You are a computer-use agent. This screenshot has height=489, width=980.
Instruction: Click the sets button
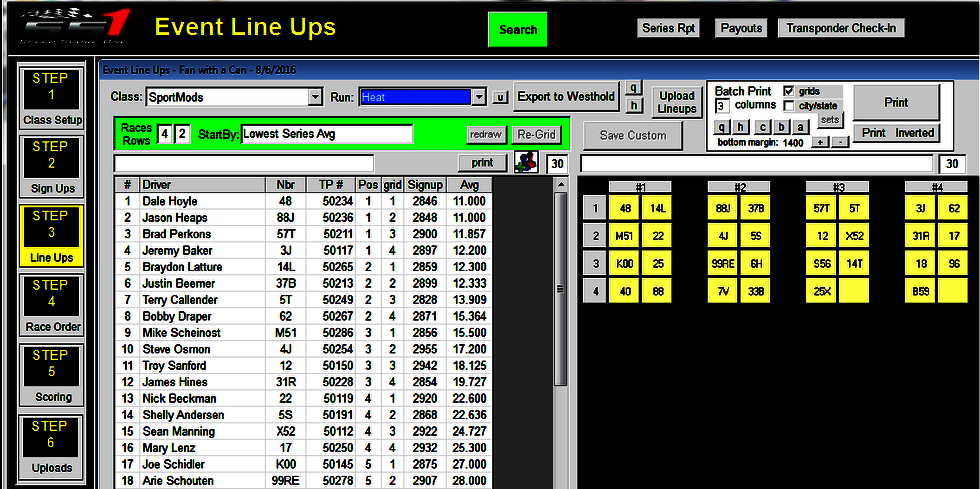point(830,119)
